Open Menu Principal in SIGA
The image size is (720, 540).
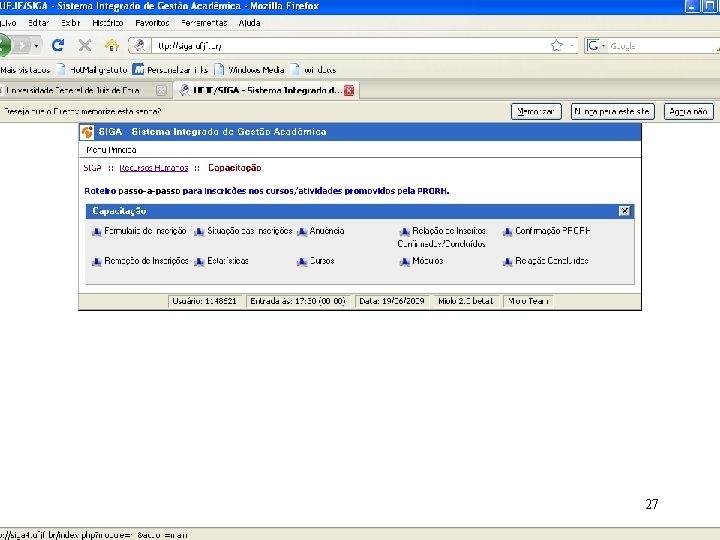click(111, 150)
